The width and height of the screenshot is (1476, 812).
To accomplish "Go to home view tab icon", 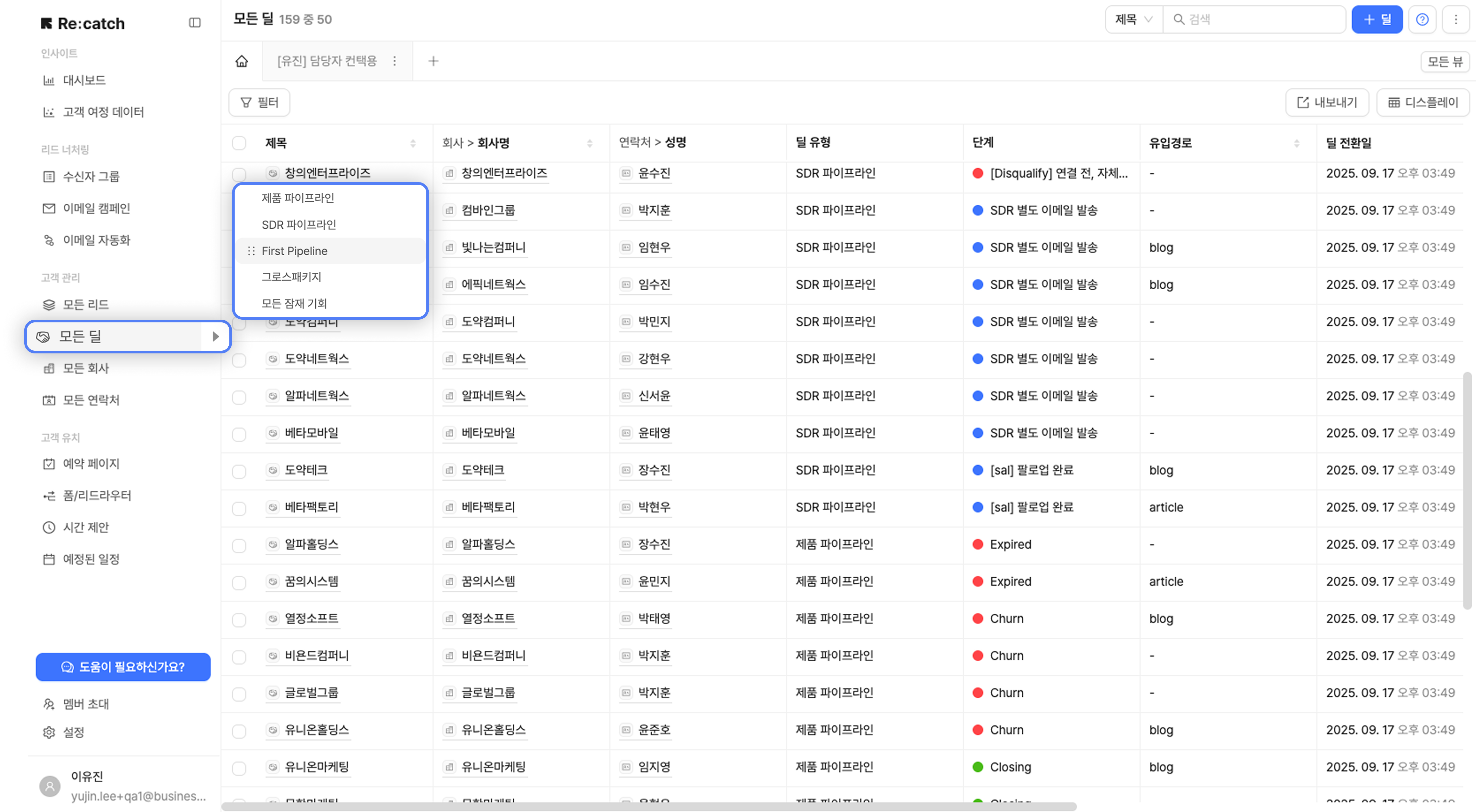I will [242, 61].
